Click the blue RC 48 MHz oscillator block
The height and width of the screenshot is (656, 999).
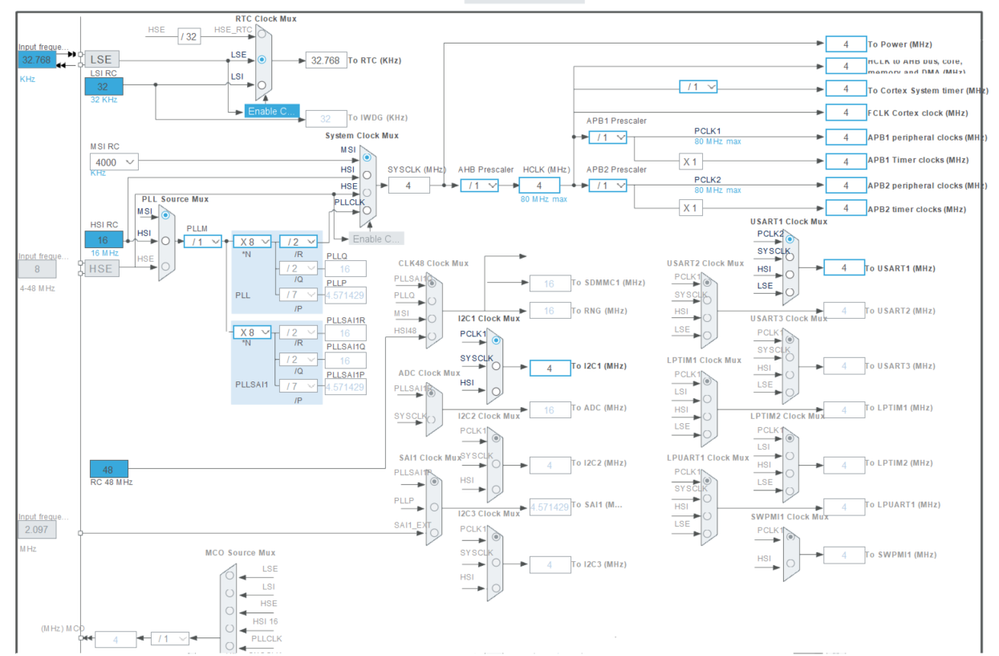pyautogui.click(x=108, y=468)
